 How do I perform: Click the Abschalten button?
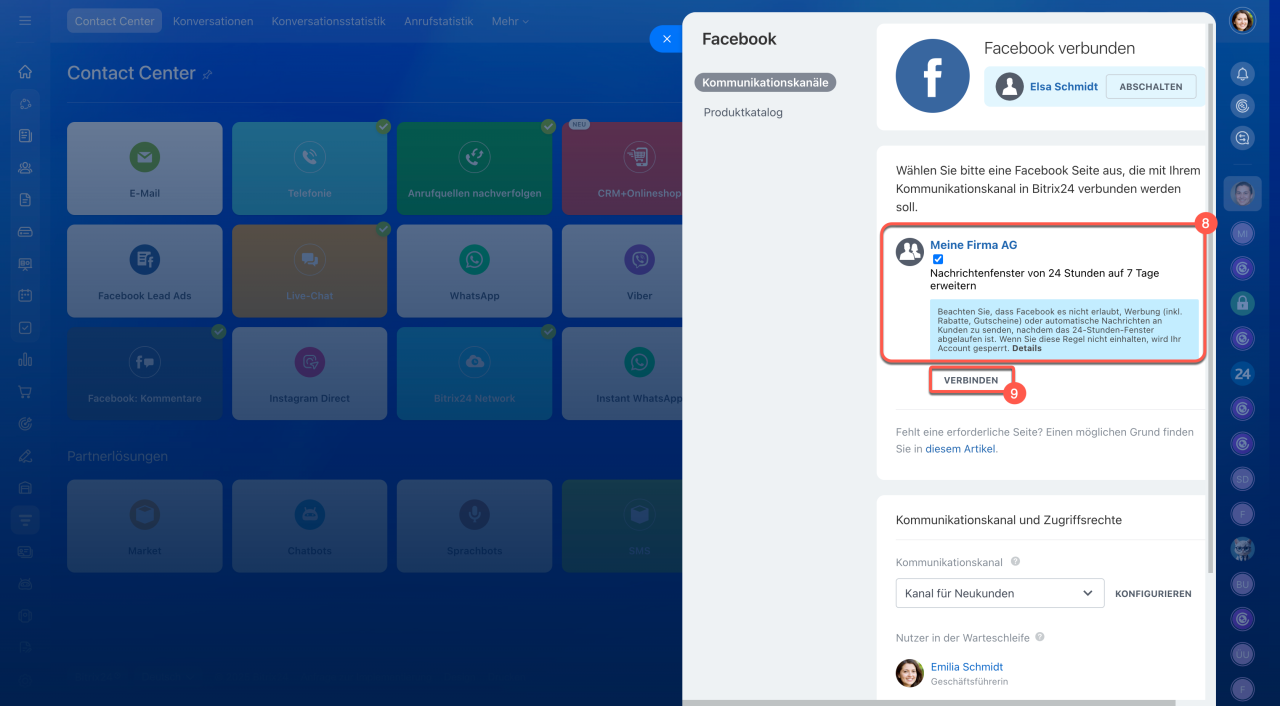pos(1151,87)
